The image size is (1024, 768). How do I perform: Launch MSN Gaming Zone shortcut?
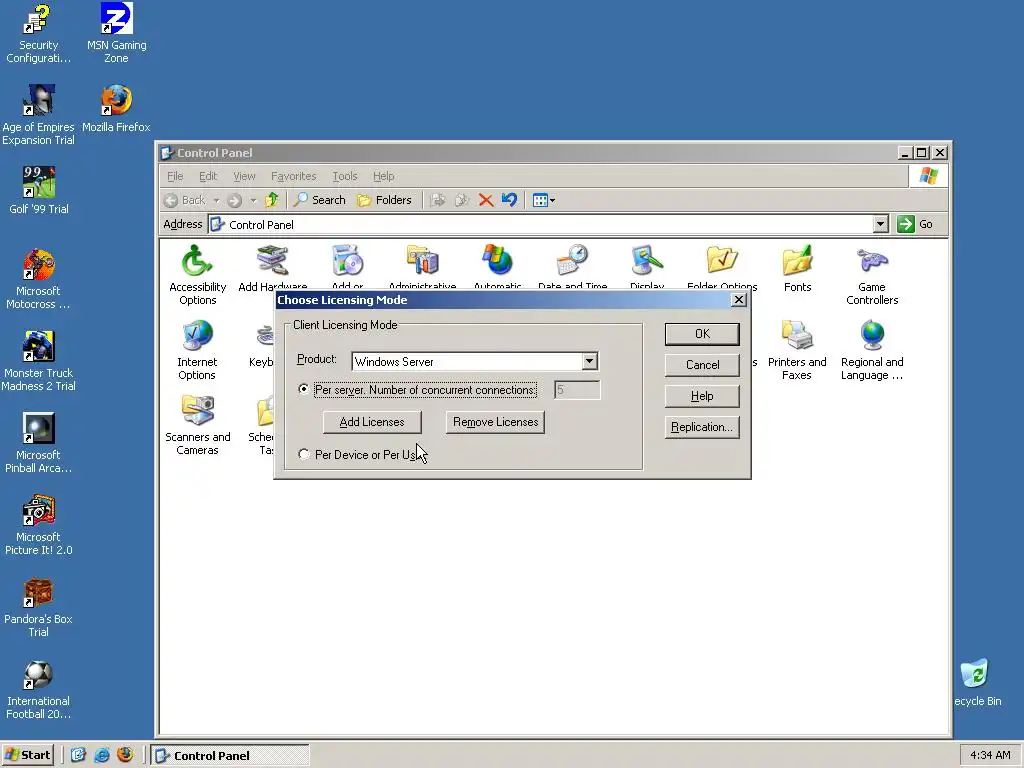[x=116, y=33]
